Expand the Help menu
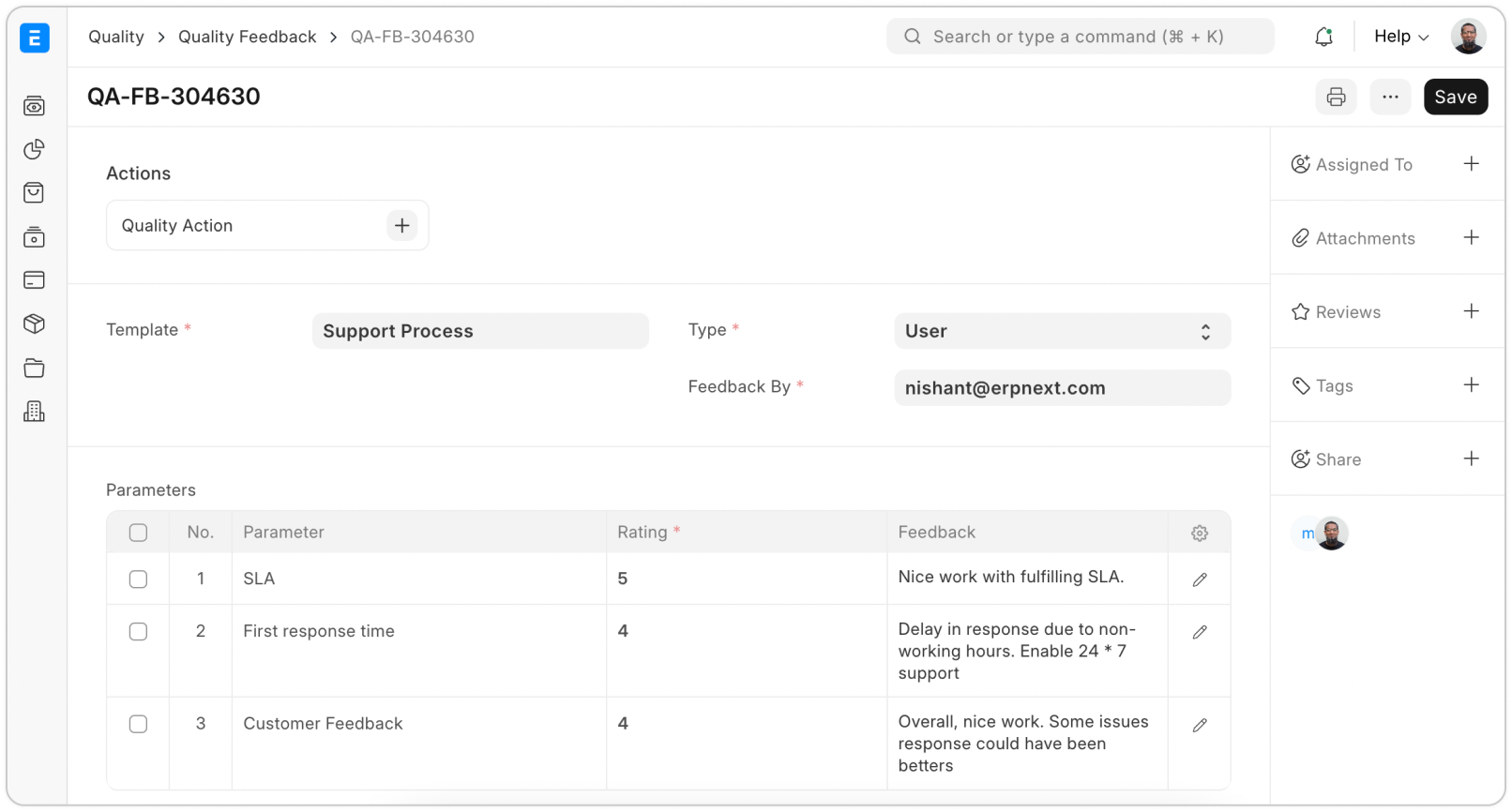 click(x=1400, y=37)
